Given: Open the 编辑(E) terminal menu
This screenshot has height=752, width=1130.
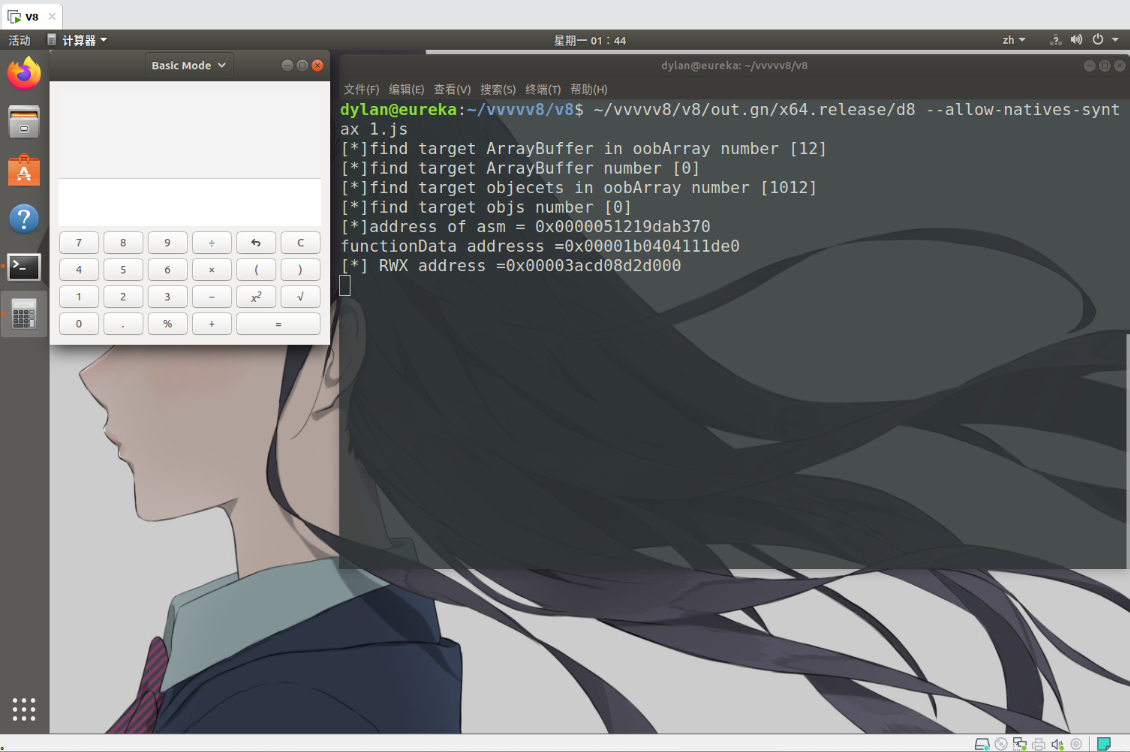Looking at the screenshot, I should click(406, 89).
